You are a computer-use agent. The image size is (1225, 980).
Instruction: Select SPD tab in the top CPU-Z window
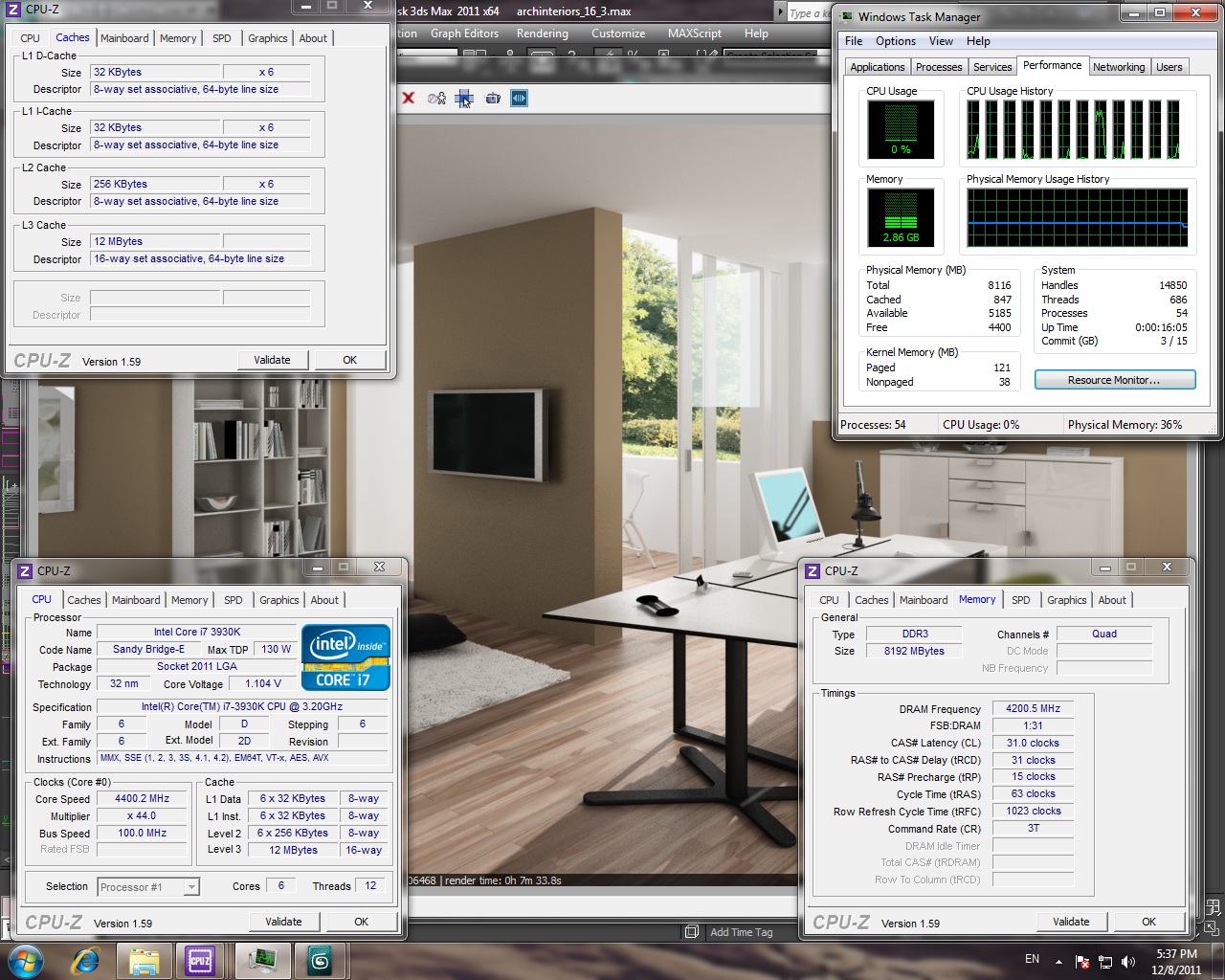222,38
